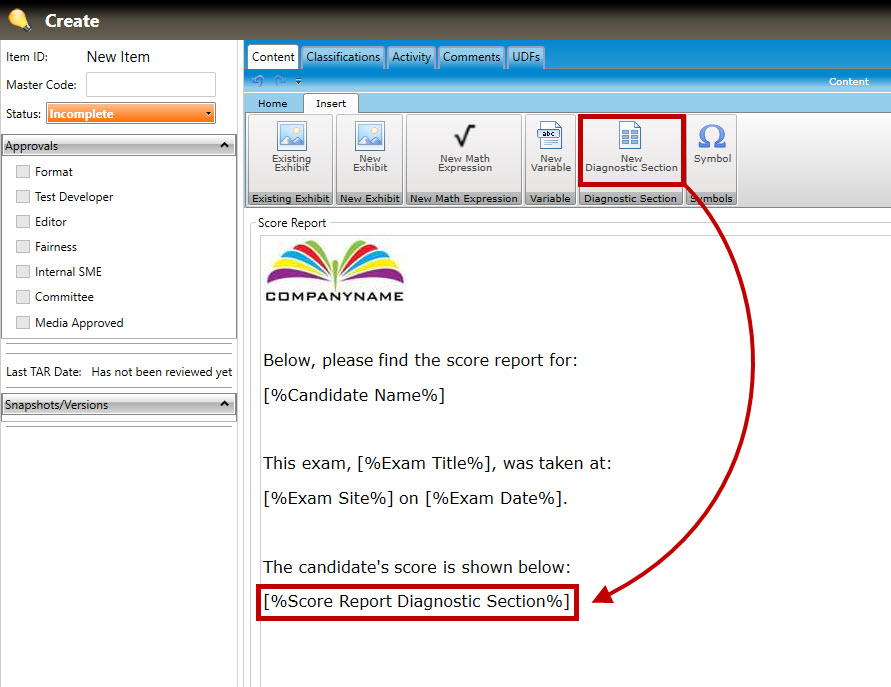891x687 pixels.
Task: Open the Home ribbon tab
Action: (273, 103)
